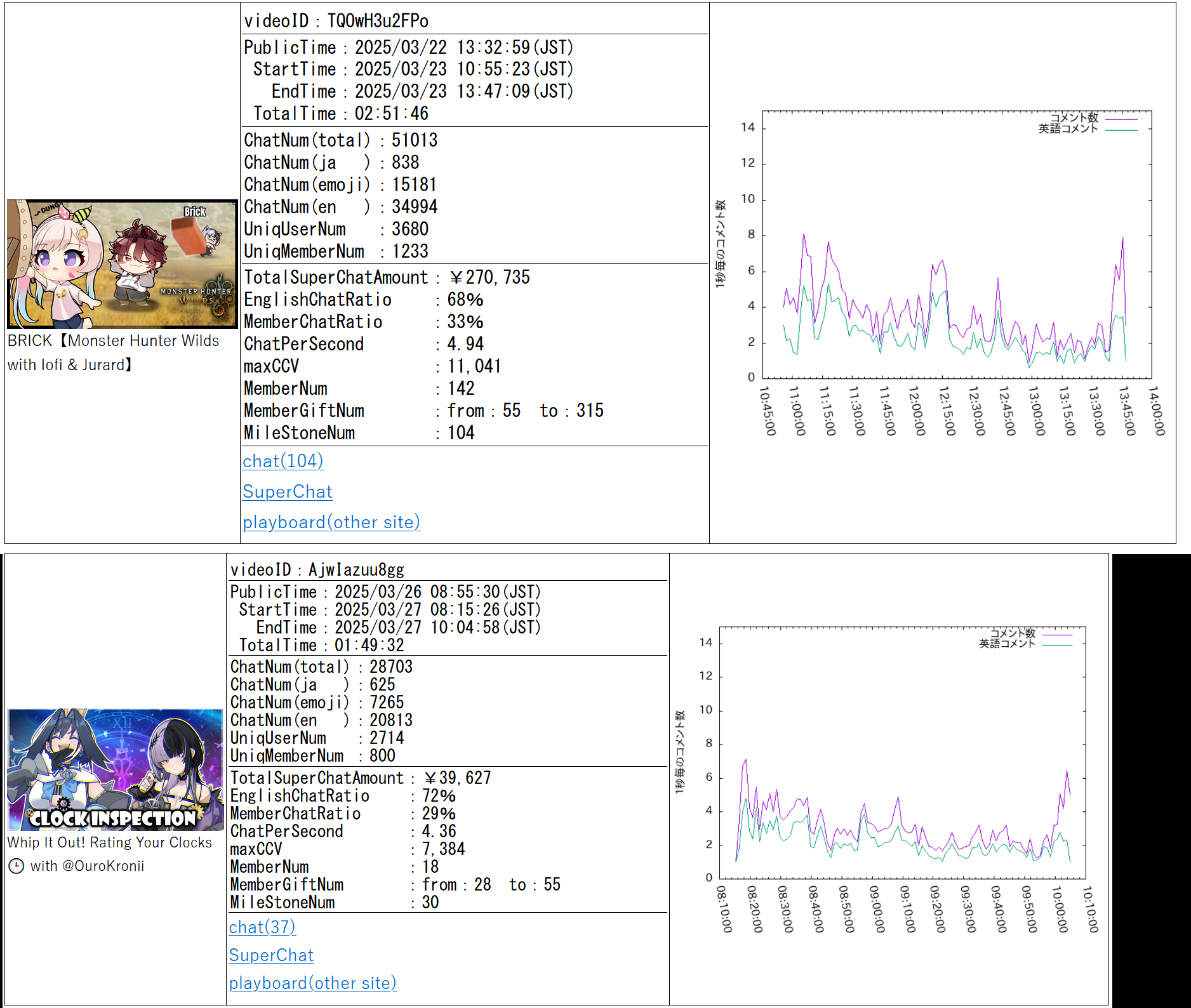The image size is (1191, 1008).
Task: Open playboard link for video TQ0wH3u2FPo
Action: 331,522
